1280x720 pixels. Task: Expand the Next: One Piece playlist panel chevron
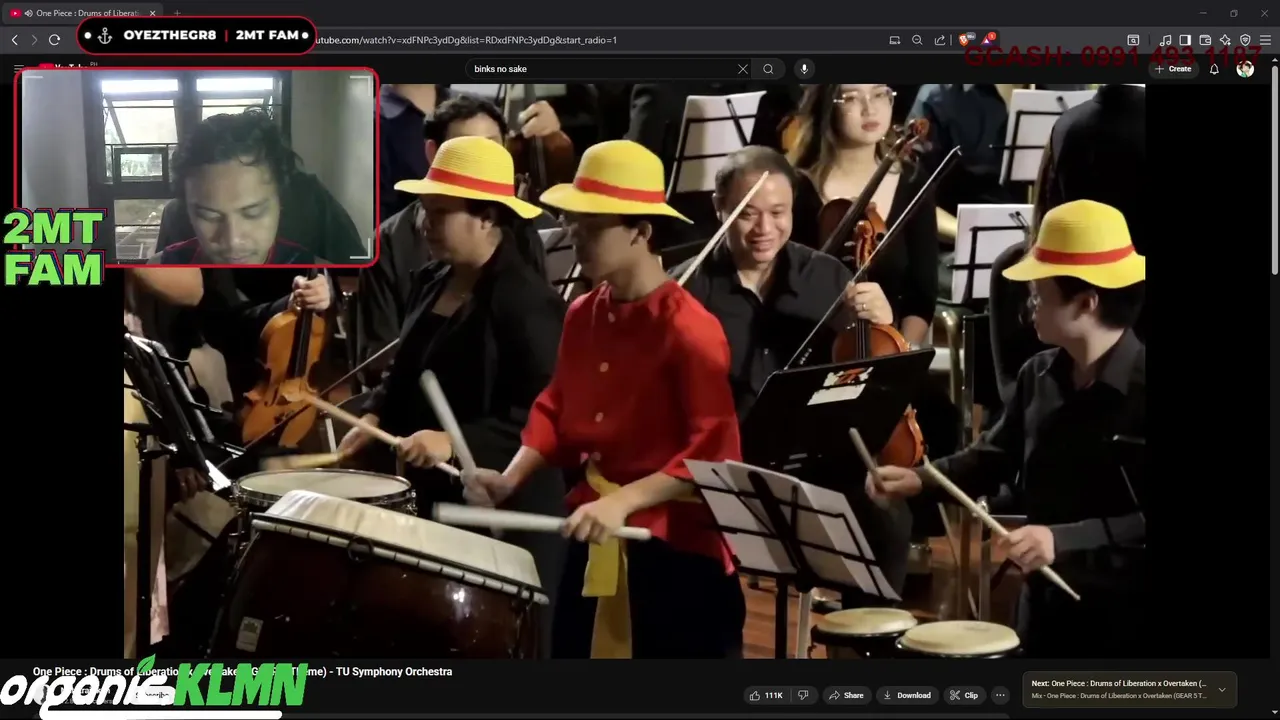(x=1221, y=690)
